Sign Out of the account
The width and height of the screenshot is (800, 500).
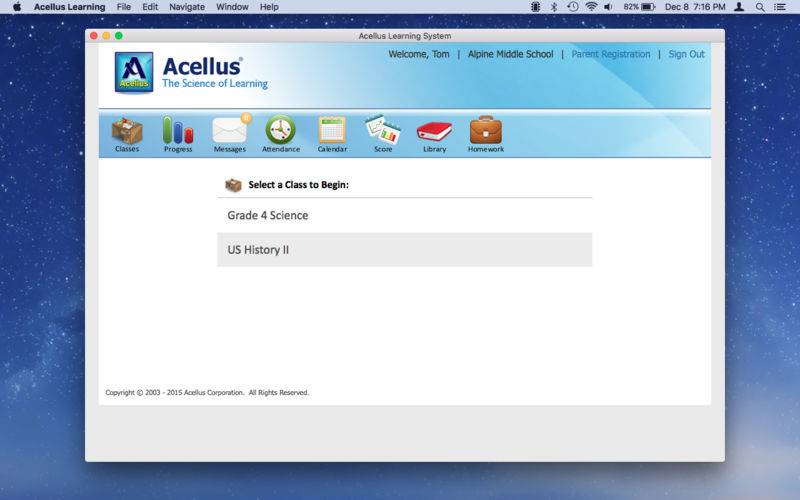pyautogui.click(x=686, y=54)
